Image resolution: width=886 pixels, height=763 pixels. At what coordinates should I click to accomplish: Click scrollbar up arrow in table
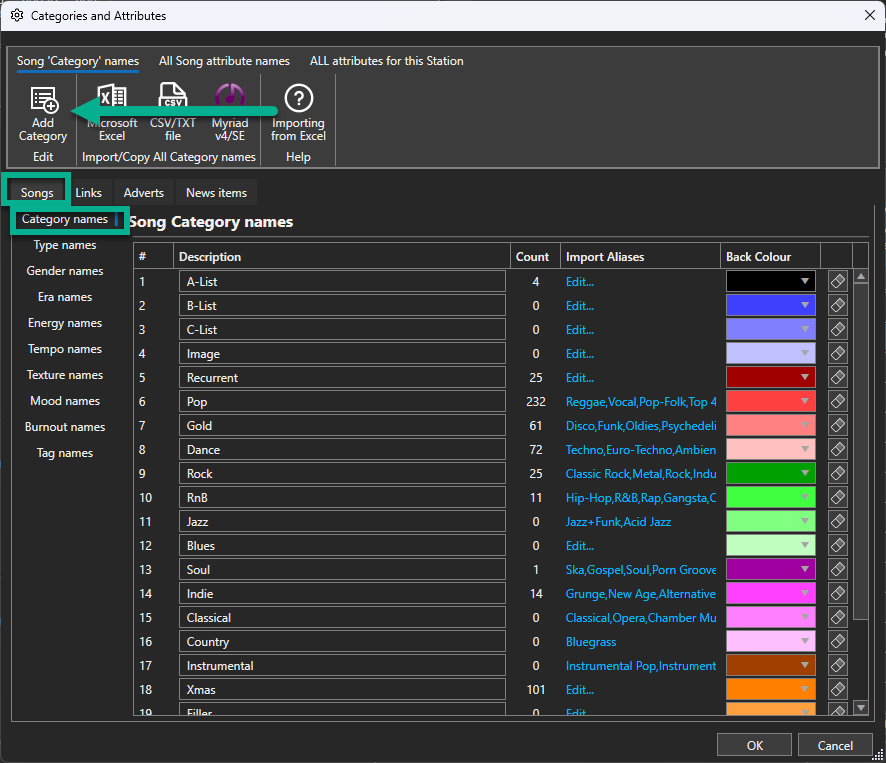tap(861, 276)
